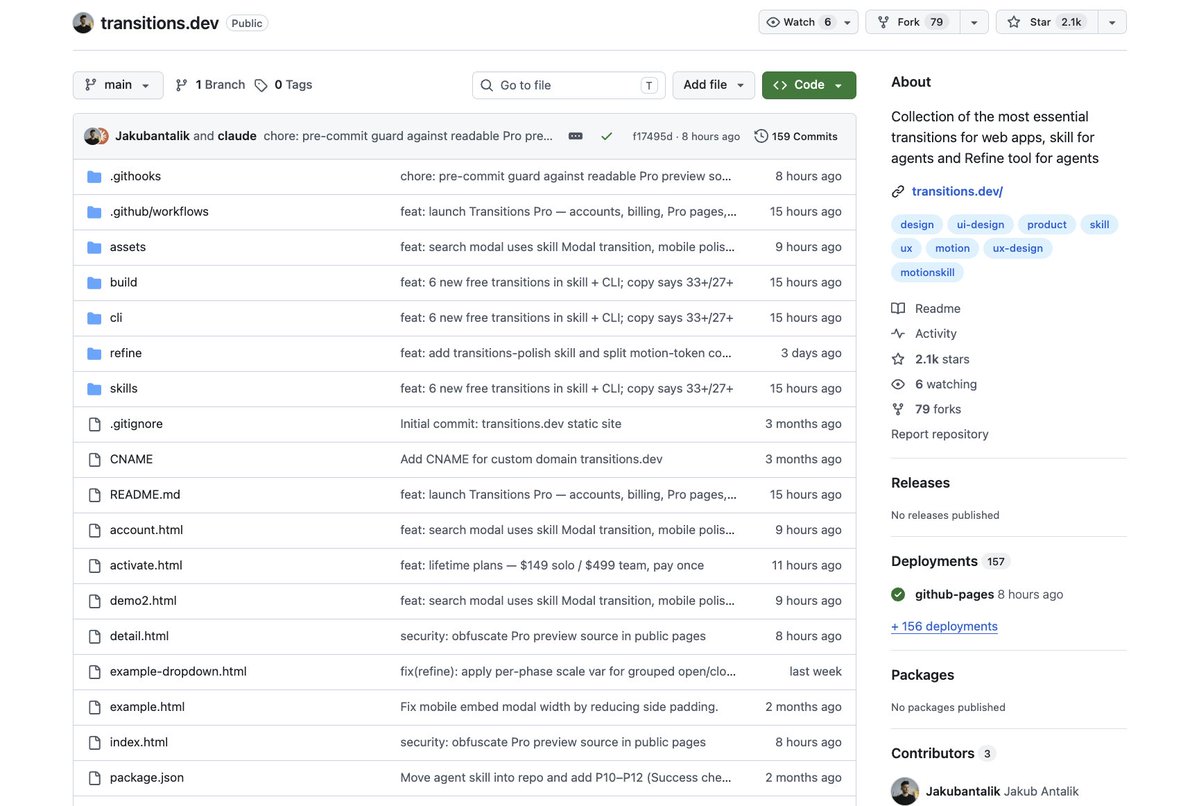Click the tag icon next to 0 Tags
This screenshot has width=1199, height=806.
point(261,85)
